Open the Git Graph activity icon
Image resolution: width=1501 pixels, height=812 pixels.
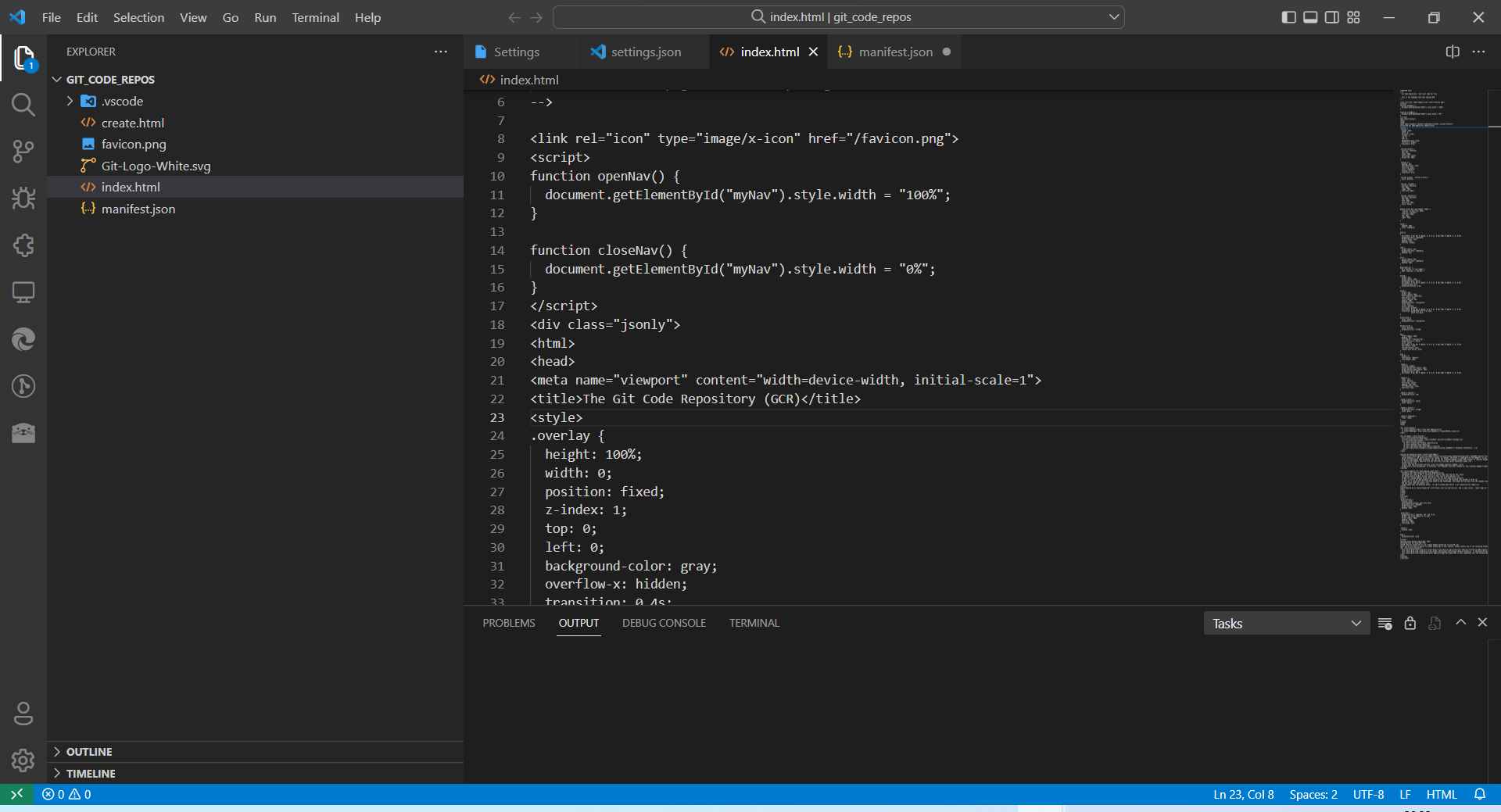23,386
